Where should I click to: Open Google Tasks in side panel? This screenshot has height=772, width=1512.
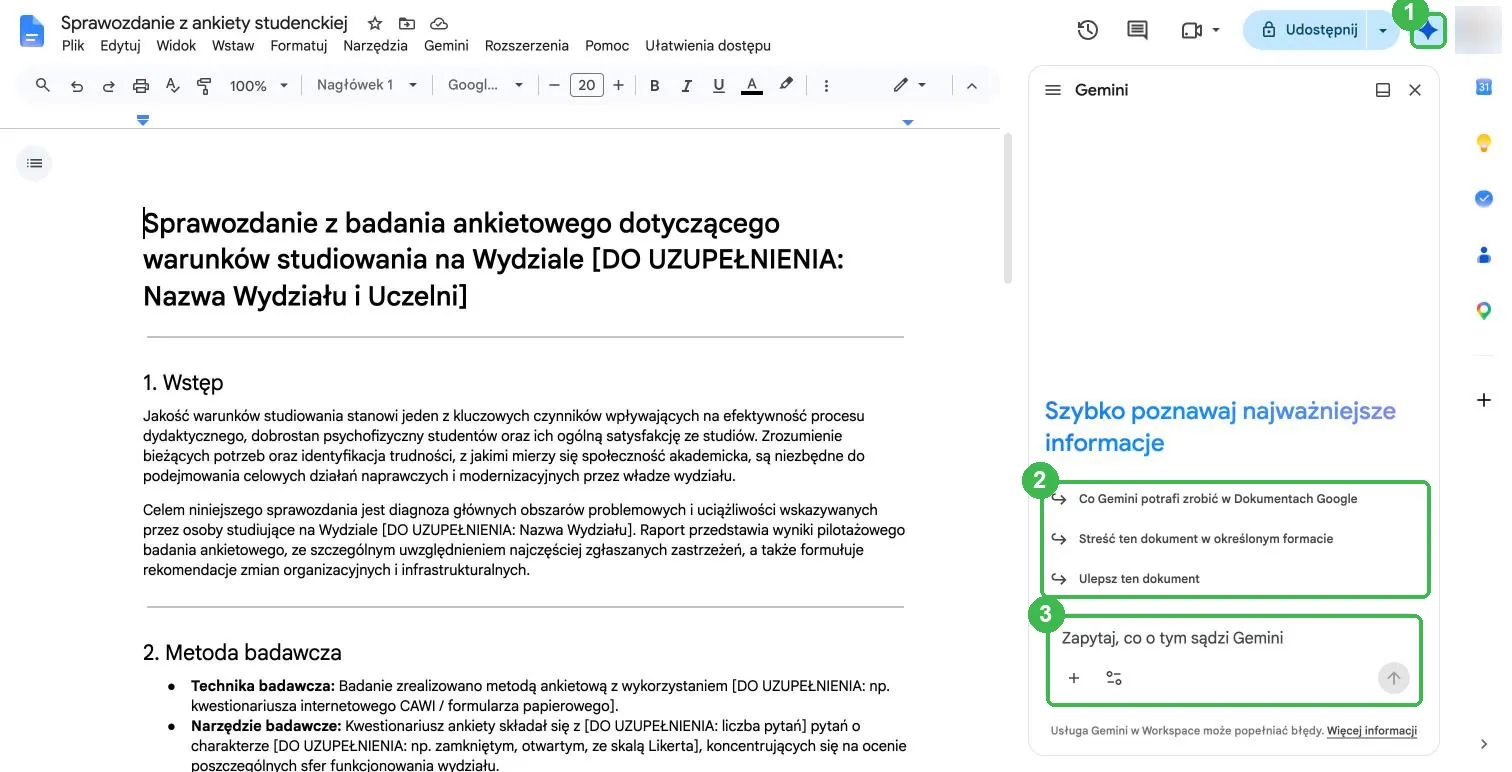click(1484, 198)
